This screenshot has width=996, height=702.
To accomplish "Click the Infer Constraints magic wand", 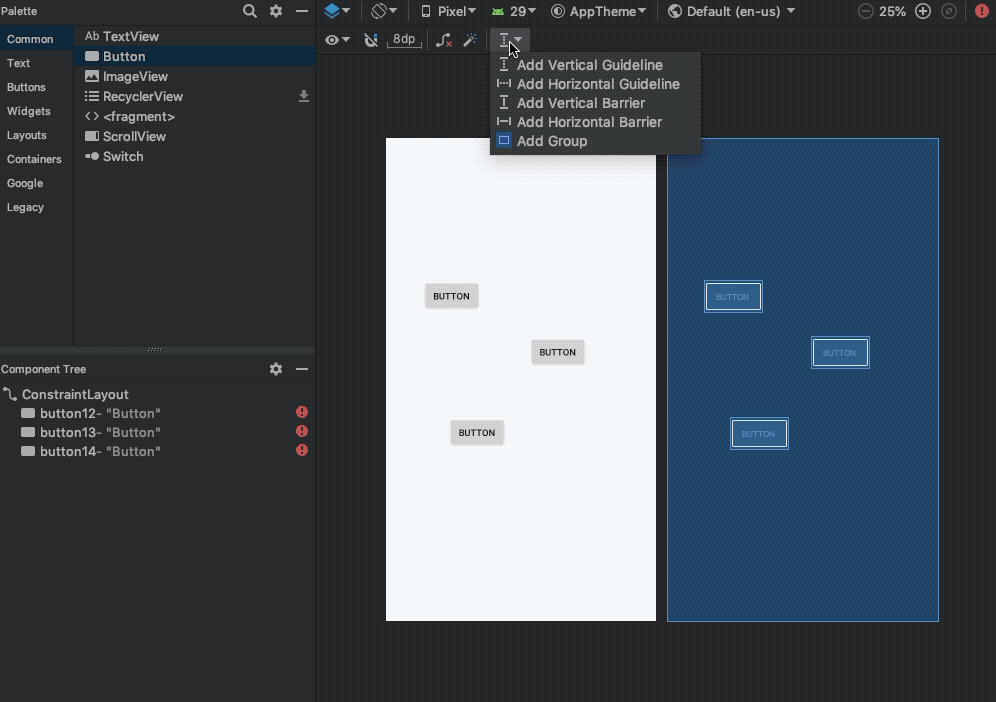I will (470, 40).
